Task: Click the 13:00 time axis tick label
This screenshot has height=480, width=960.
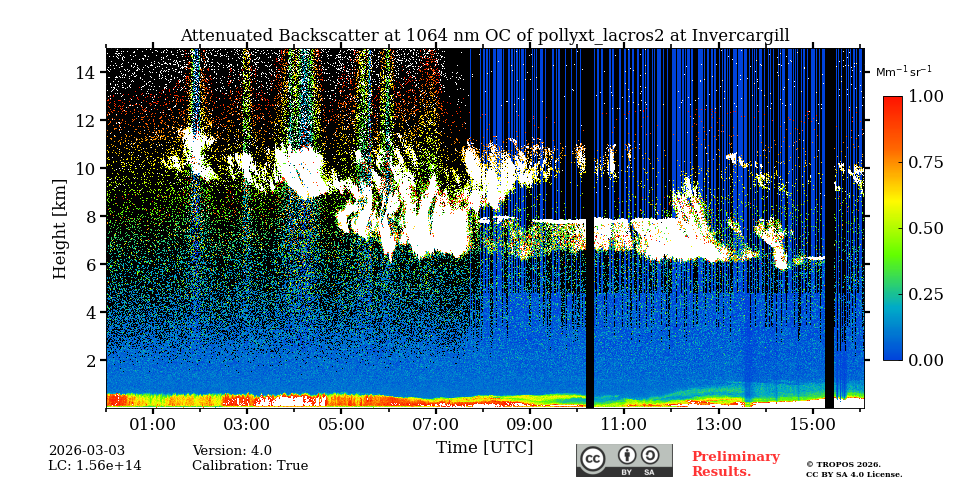Action: coord(717,424)
